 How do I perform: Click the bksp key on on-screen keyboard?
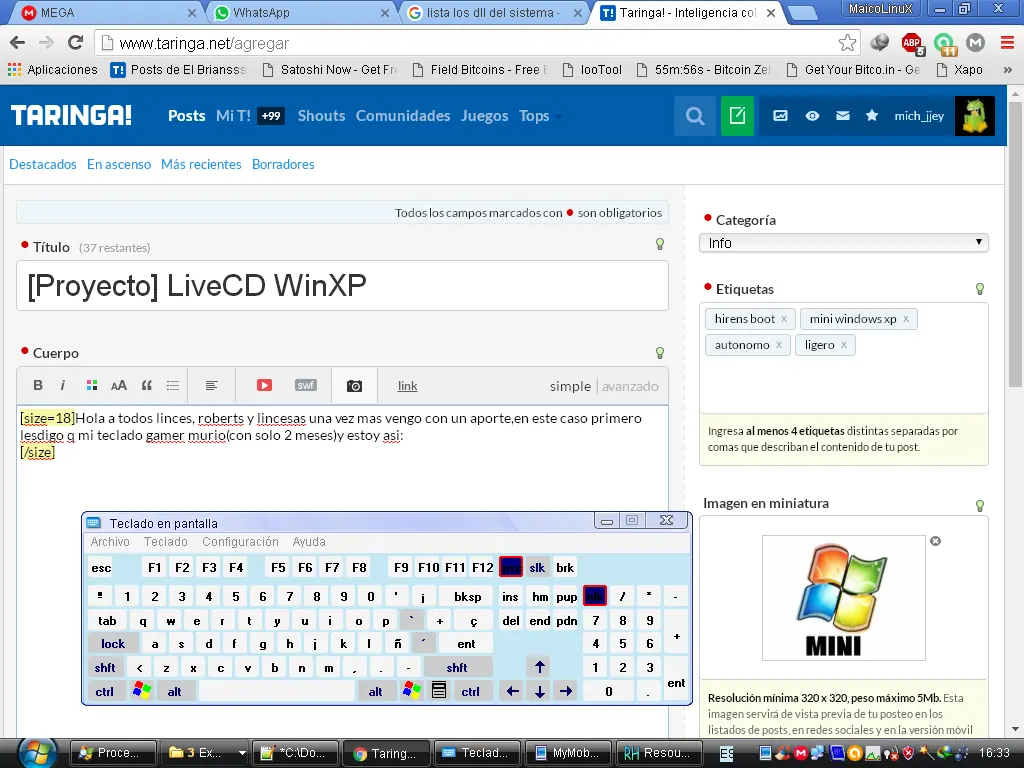[x=468, y=596]
